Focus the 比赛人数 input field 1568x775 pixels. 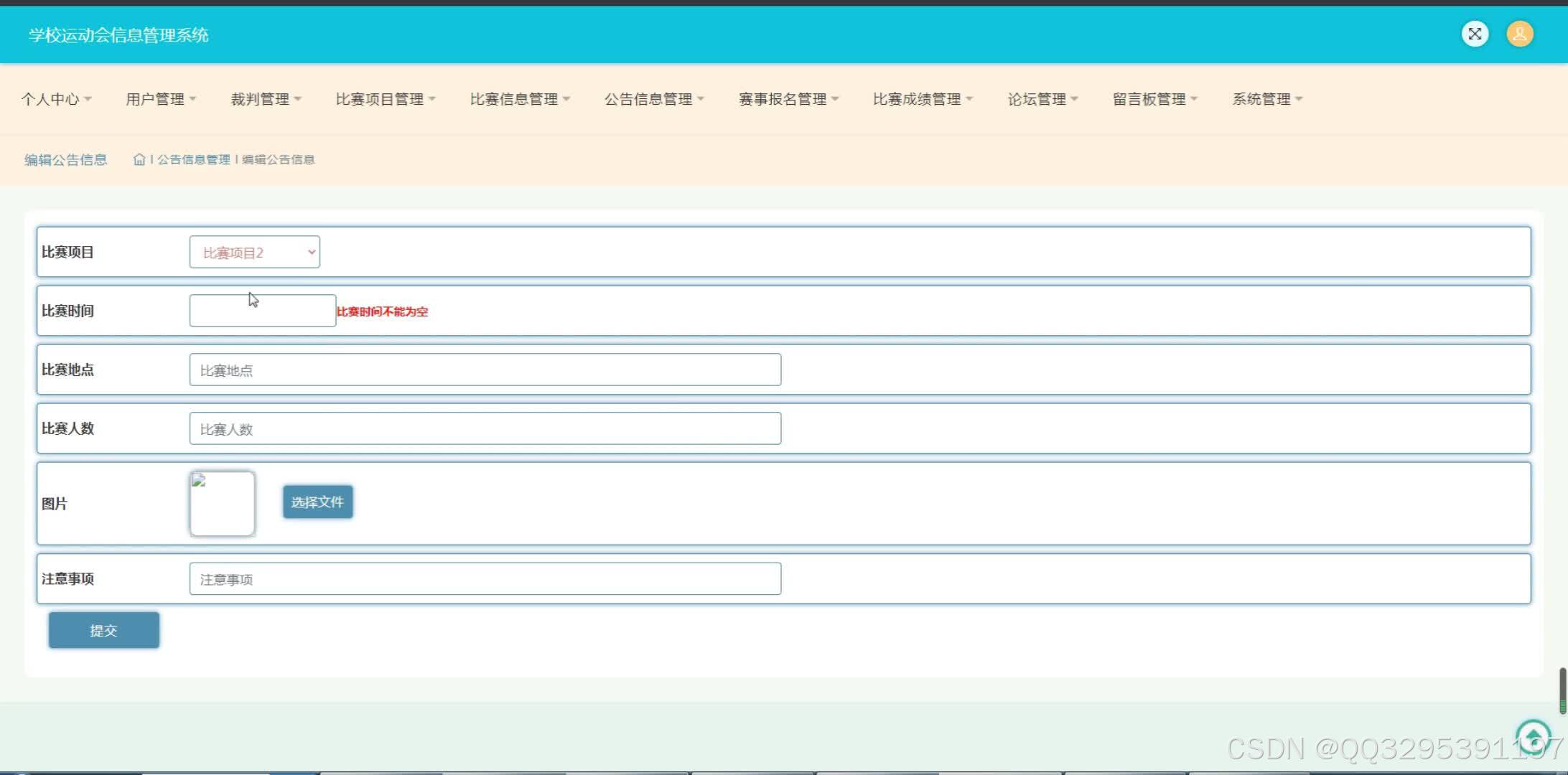click(x=485, y=428)
